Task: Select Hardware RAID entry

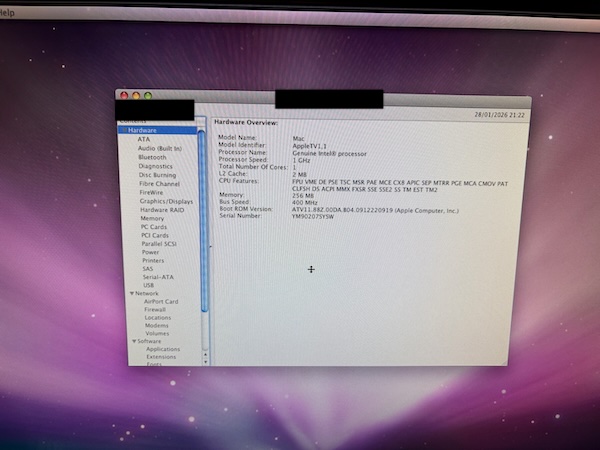Action: tap(162, 210)
